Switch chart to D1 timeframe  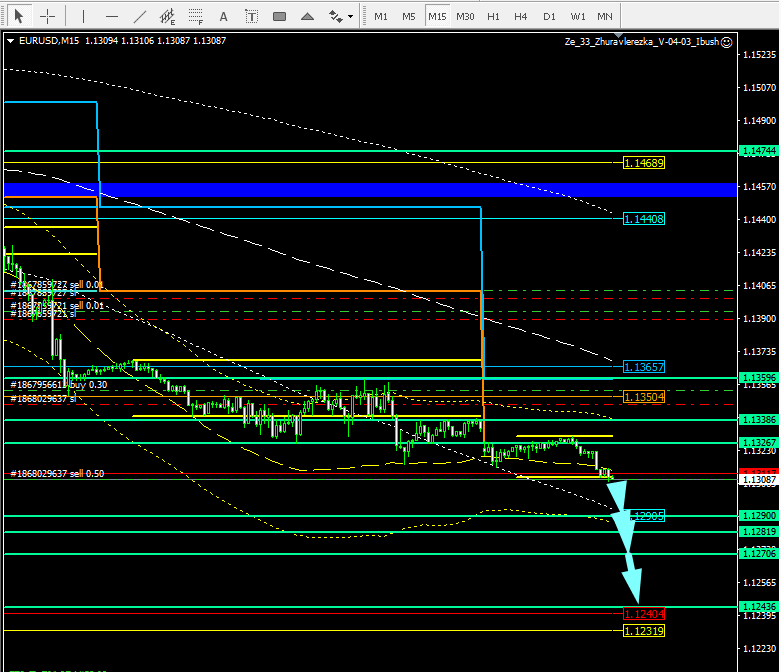click(549, 16)
